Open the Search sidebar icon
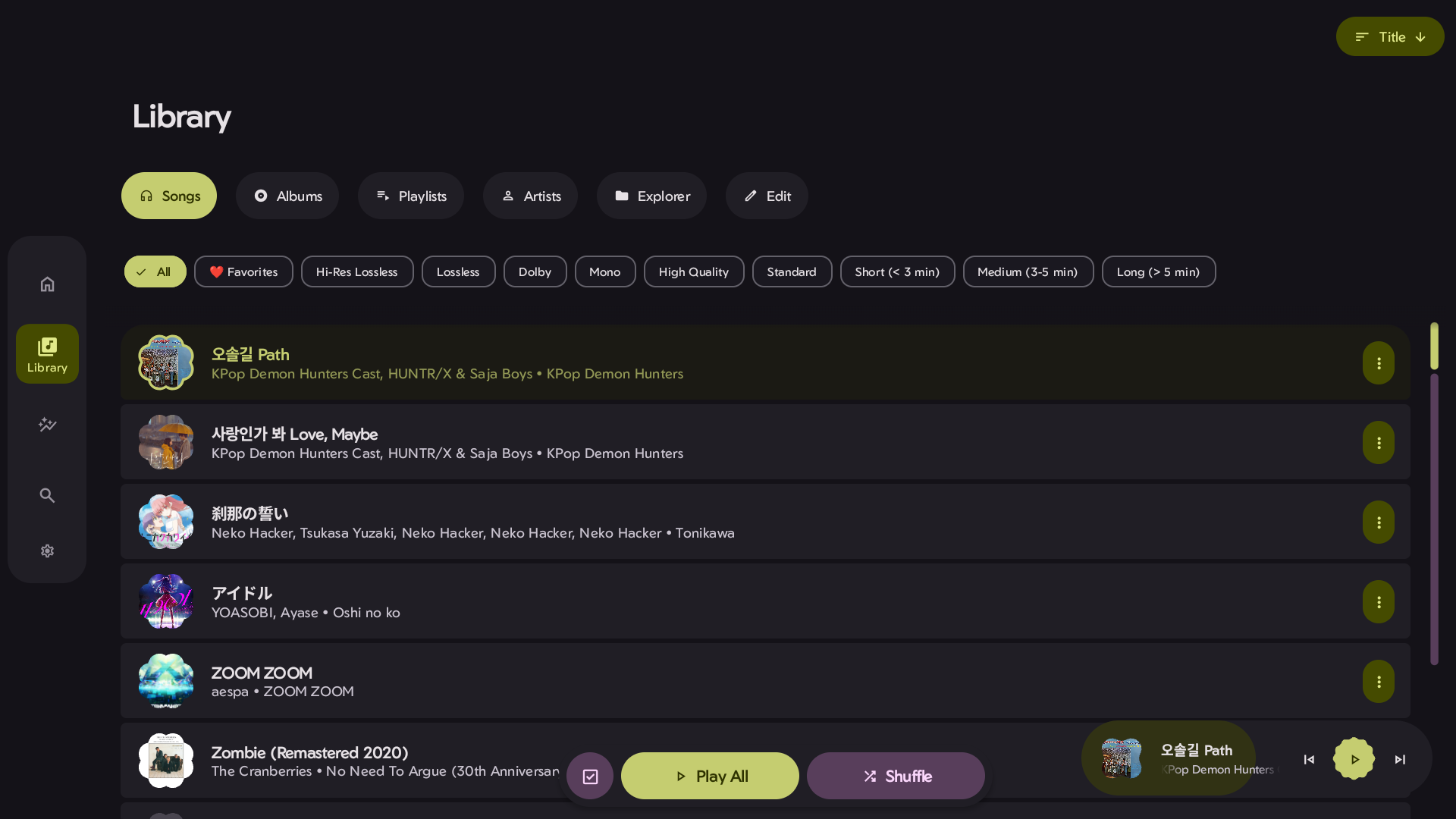Screen dimensions: 1456x819 (47, 495)
